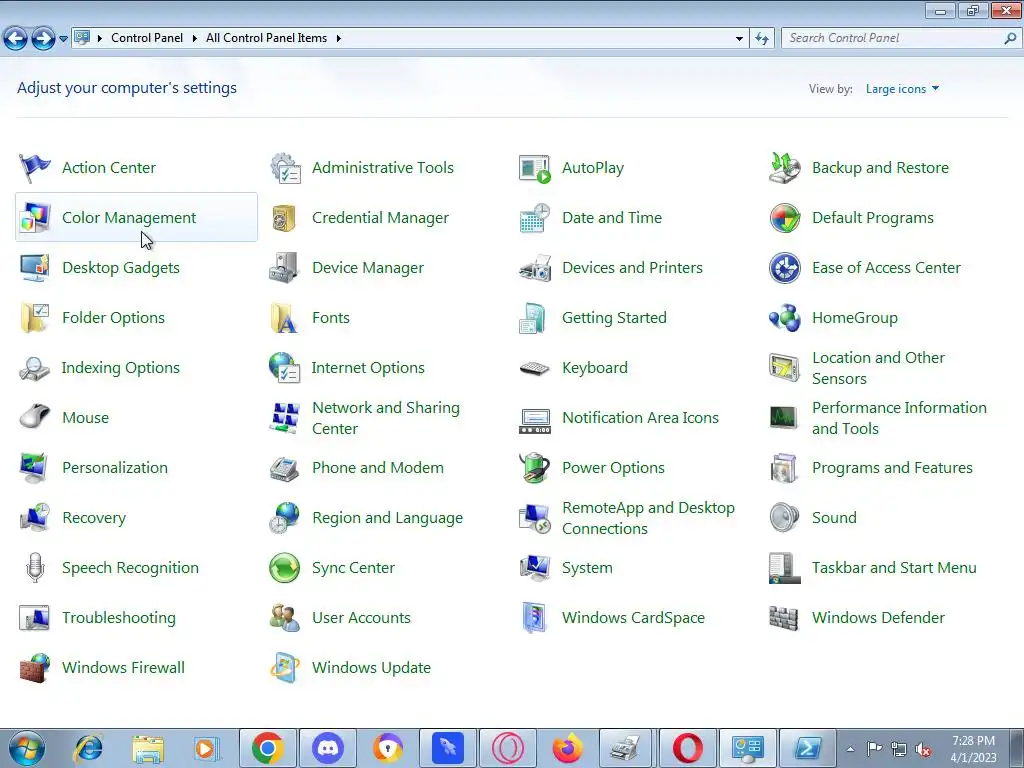Open the Credential Manager safe icon
The image size is (1024, 768).
(x=285, y=217)
